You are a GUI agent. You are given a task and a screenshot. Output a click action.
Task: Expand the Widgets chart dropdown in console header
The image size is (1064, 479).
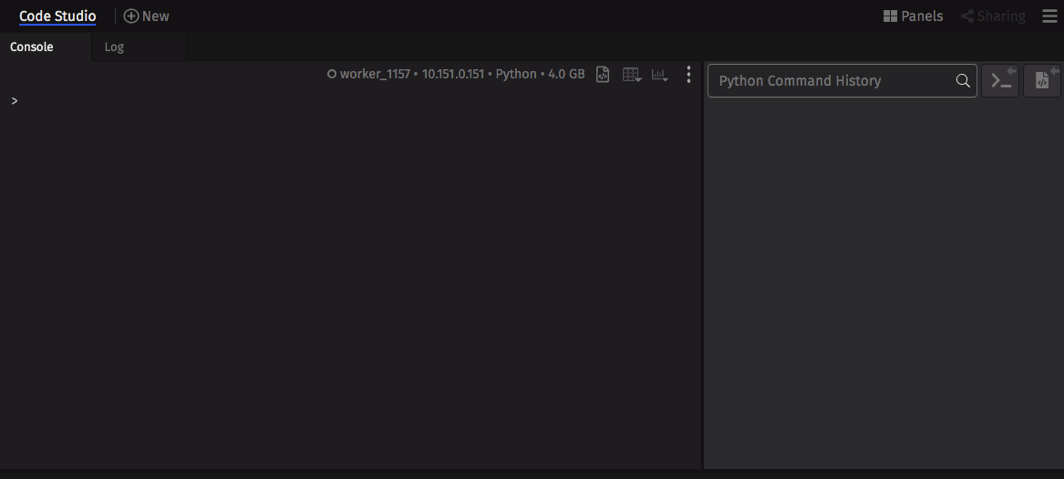660,75
